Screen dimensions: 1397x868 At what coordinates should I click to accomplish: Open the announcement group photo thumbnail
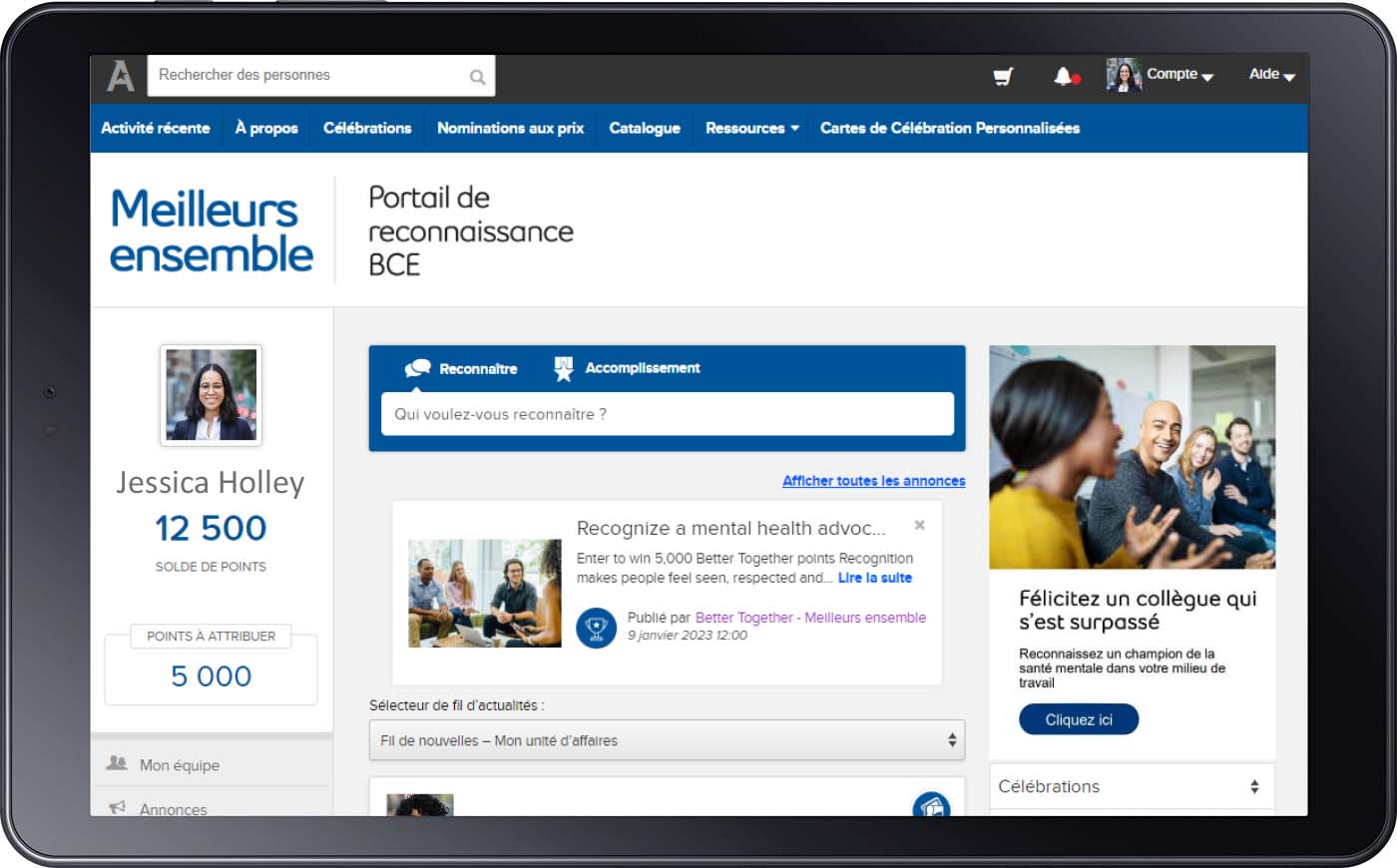pos(485,594)
